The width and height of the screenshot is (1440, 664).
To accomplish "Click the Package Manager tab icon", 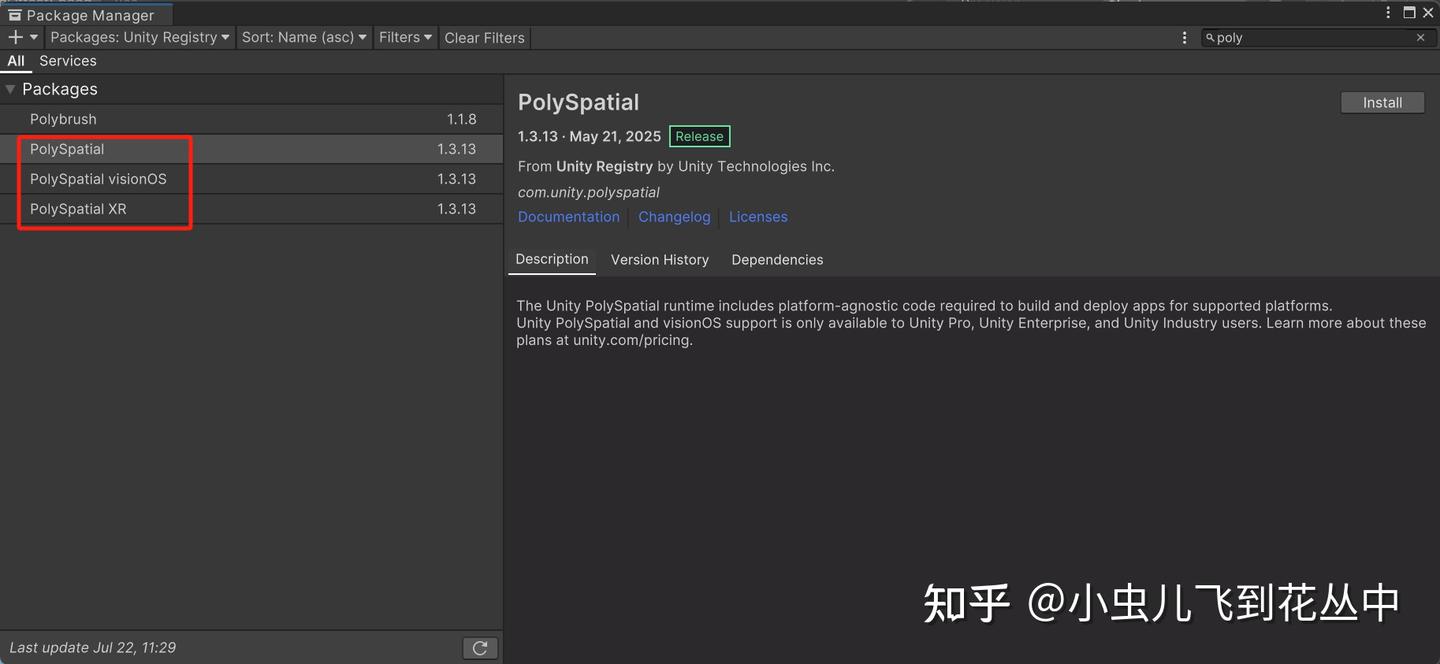I will [x=15, y=15].
